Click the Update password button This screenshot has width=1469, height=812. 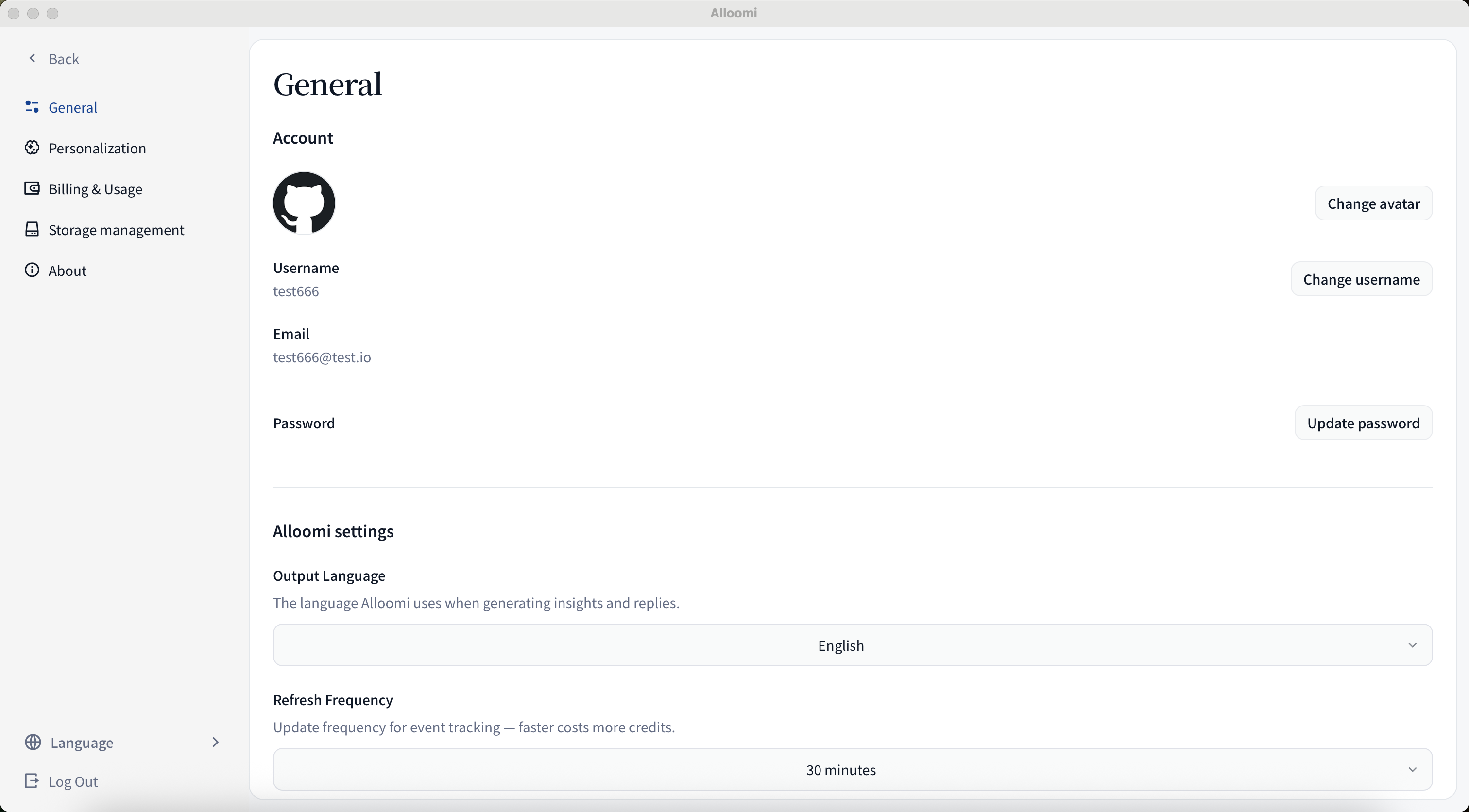pyautogui.click(x=1363, y=423)
